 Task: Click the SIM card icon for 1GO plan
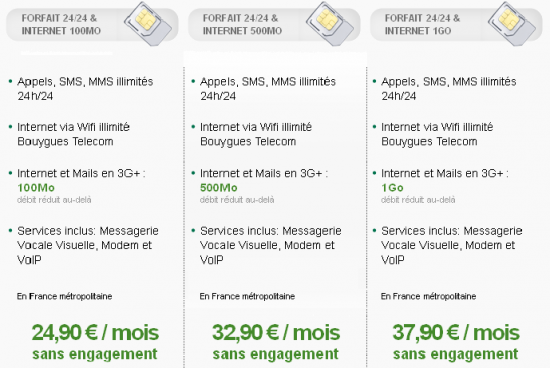click(512, 24)
